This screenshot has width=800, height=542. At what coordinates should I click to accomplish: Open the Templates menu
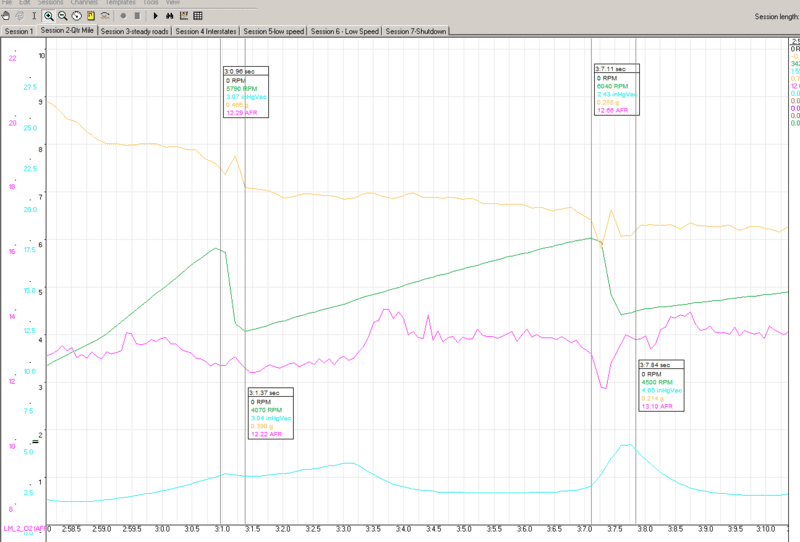(x=119, y=3)
